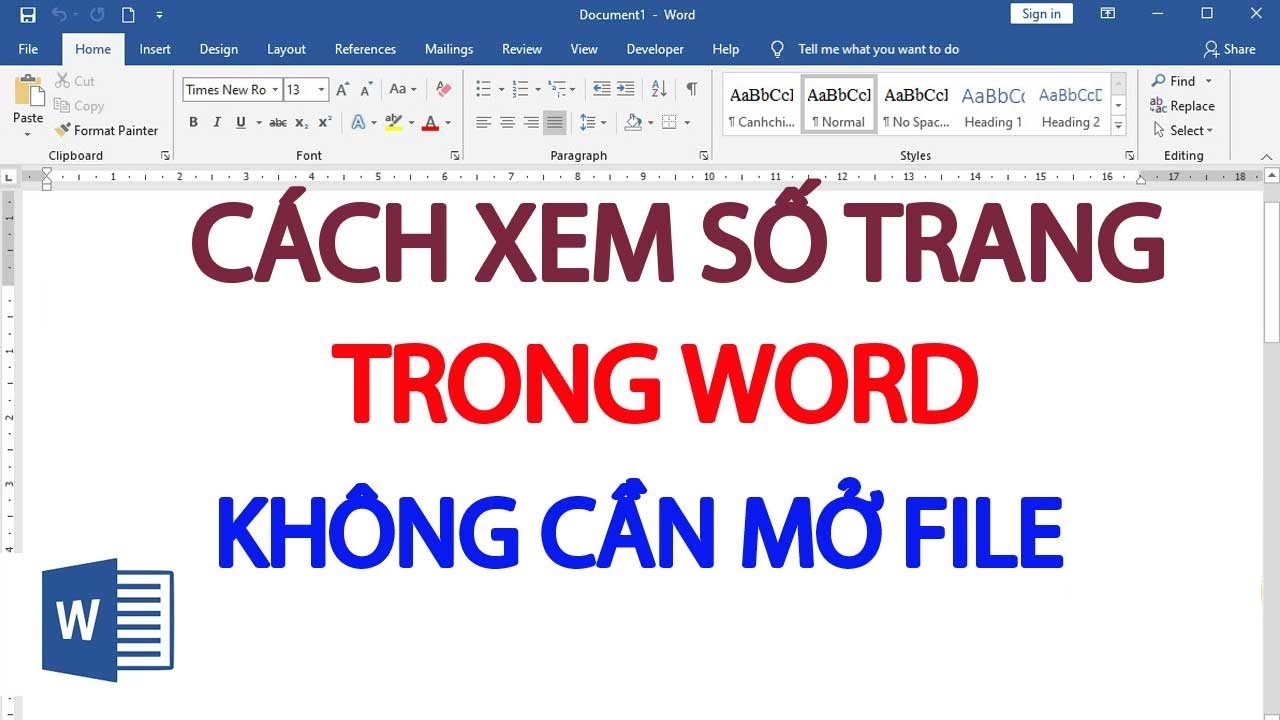Click Numbering list icon
The image size is (1280, 720).
point(520,89)
